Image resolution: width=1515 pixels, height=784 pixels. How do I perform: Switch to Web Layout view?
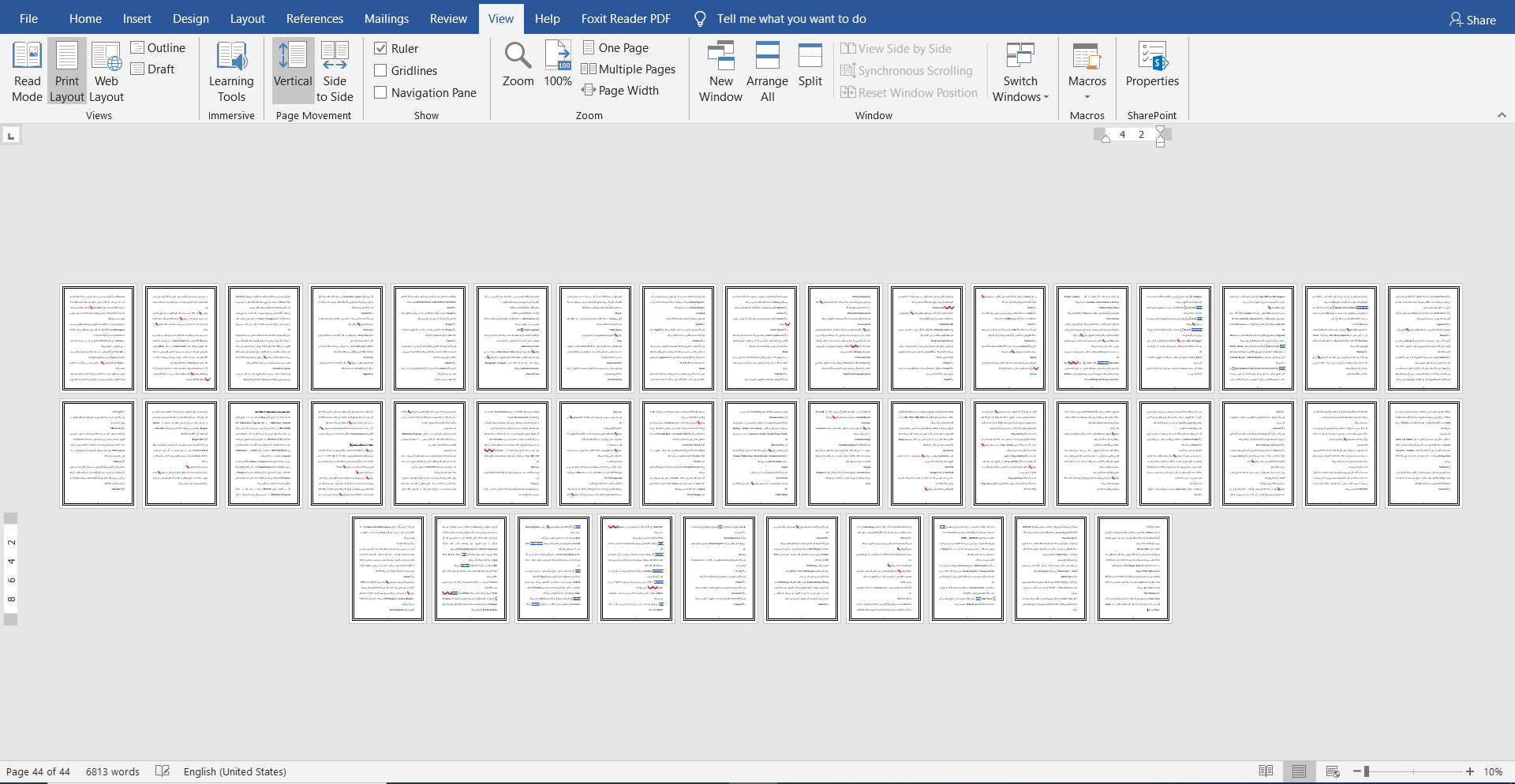107,72
